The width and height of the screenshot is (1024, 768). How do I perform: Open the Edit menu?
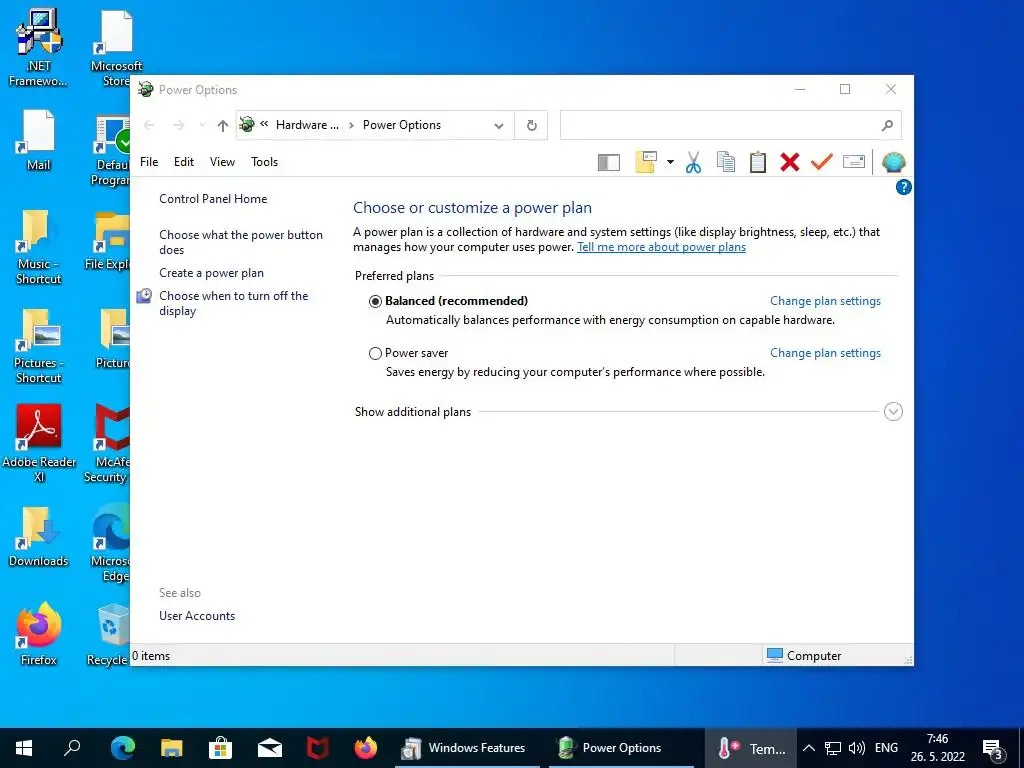(x=184, y=162)
